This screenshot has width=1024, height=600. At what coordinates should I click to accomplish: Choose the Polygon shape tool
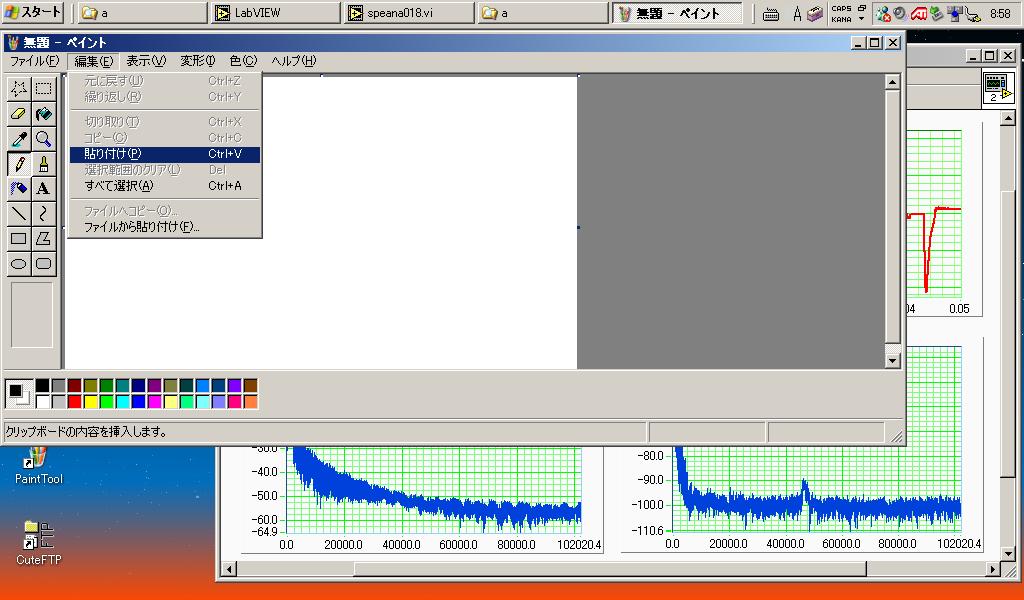coord(43,239)
